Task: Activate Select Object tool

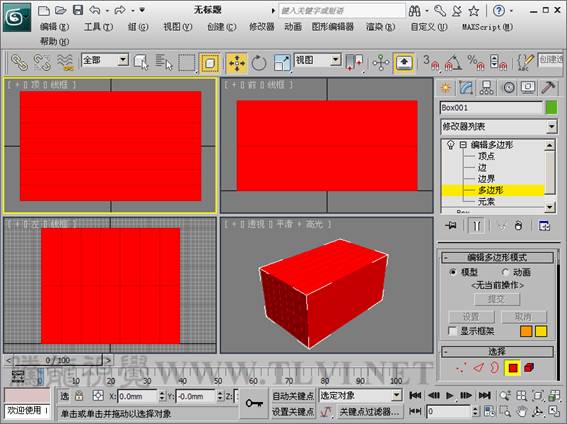Action: tap(141, 62)
